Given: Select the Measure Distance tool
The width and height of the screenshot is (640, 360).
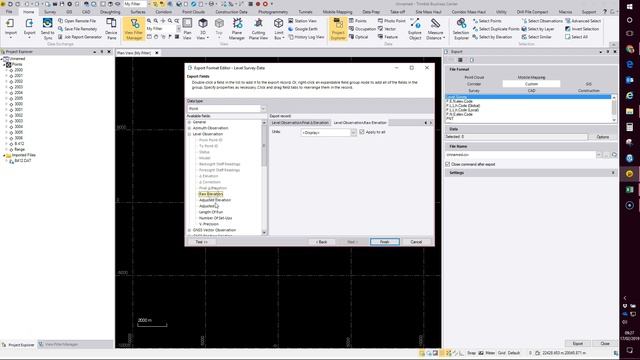Looking at the screenshot, I should [x=436, y=28].
